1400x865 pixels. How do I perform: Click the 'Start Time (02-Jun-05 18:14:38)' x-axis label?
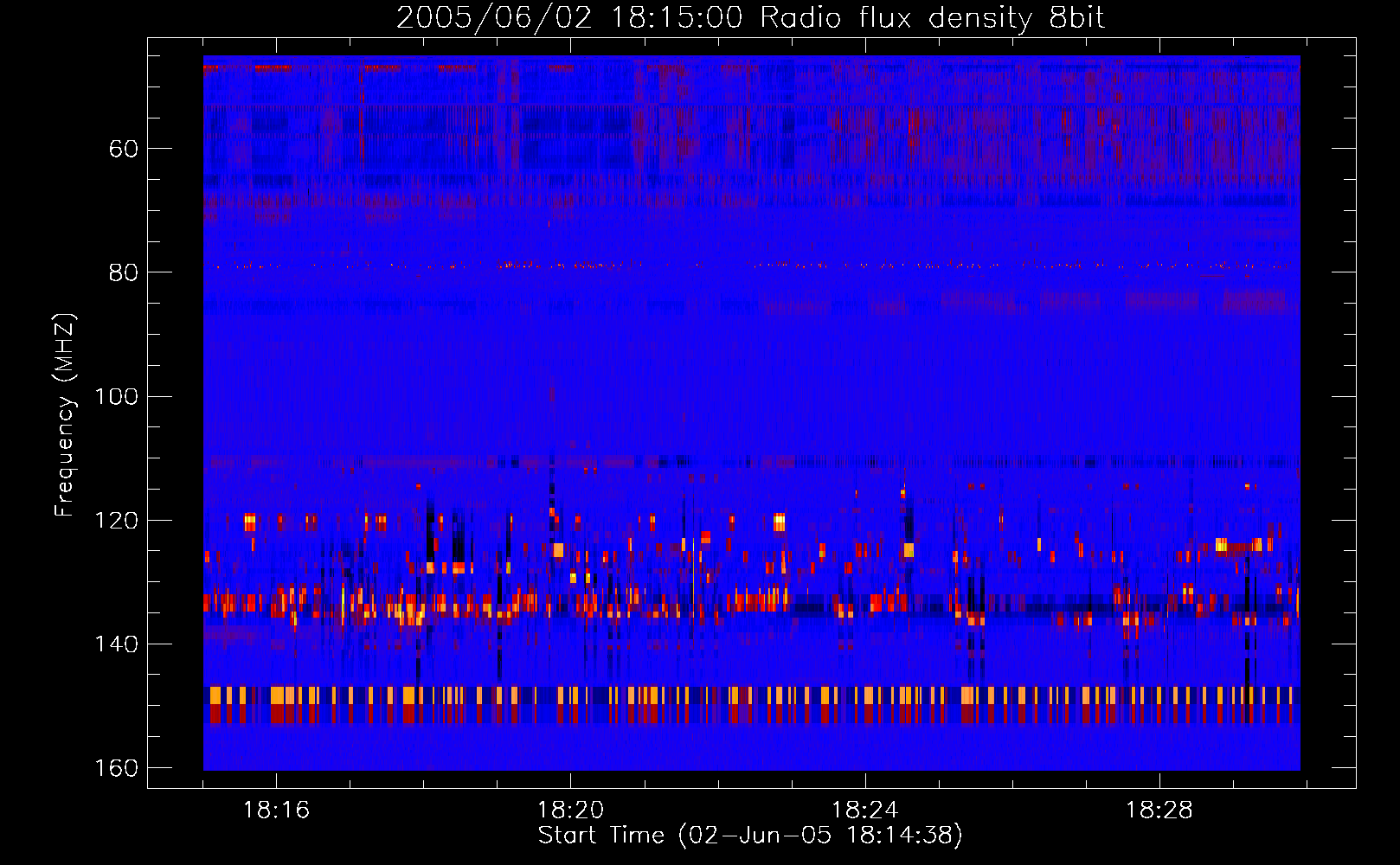(750, 836)
